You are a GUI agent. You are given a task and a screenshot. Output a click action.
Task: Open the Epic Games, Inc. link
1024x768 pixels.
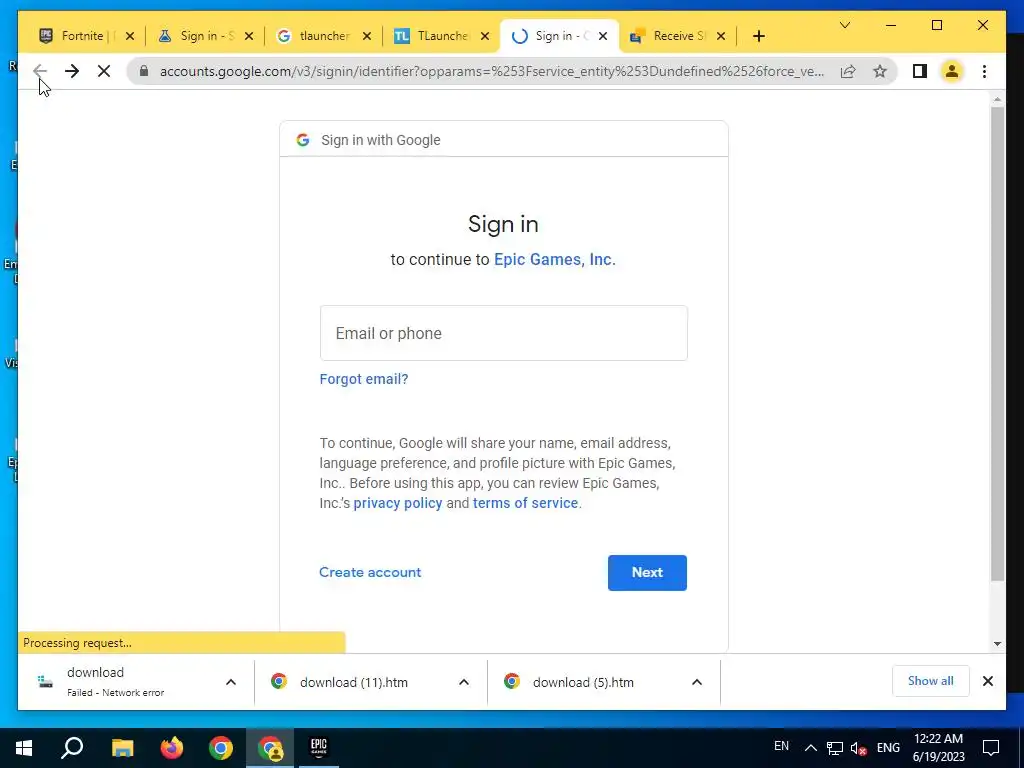point(554,259)
